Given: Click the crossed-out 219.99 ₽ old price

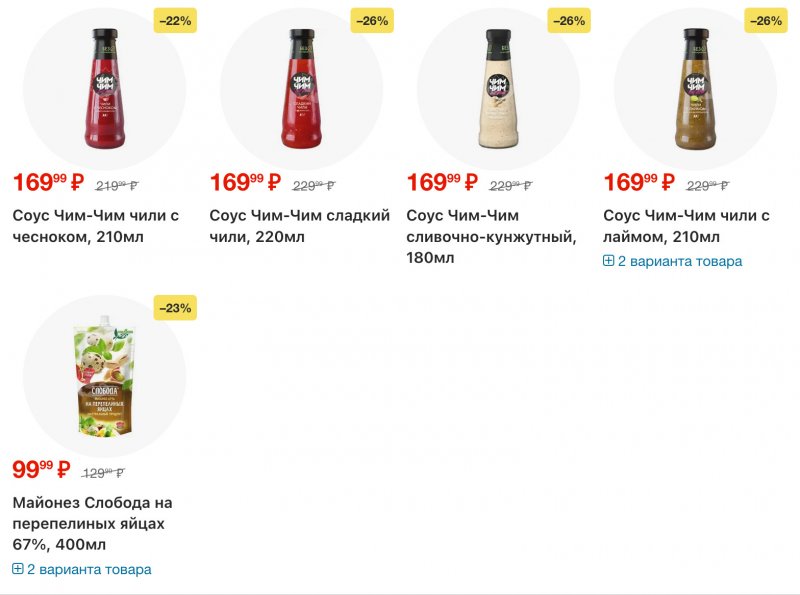Looking at the screenshot, I should coord(116,185).
